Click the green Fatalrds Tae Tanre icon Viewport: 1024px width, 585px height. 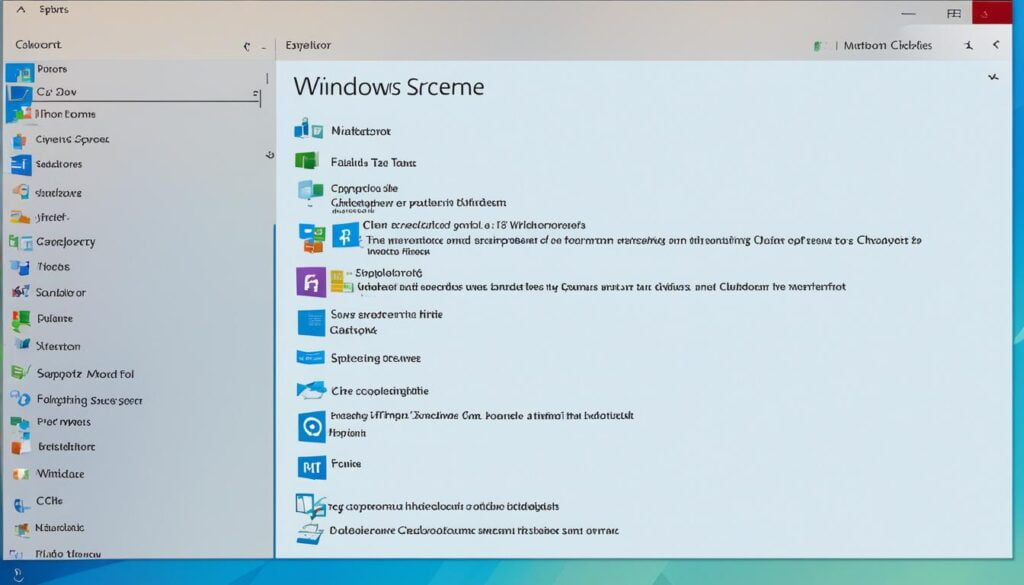(306, 160)
